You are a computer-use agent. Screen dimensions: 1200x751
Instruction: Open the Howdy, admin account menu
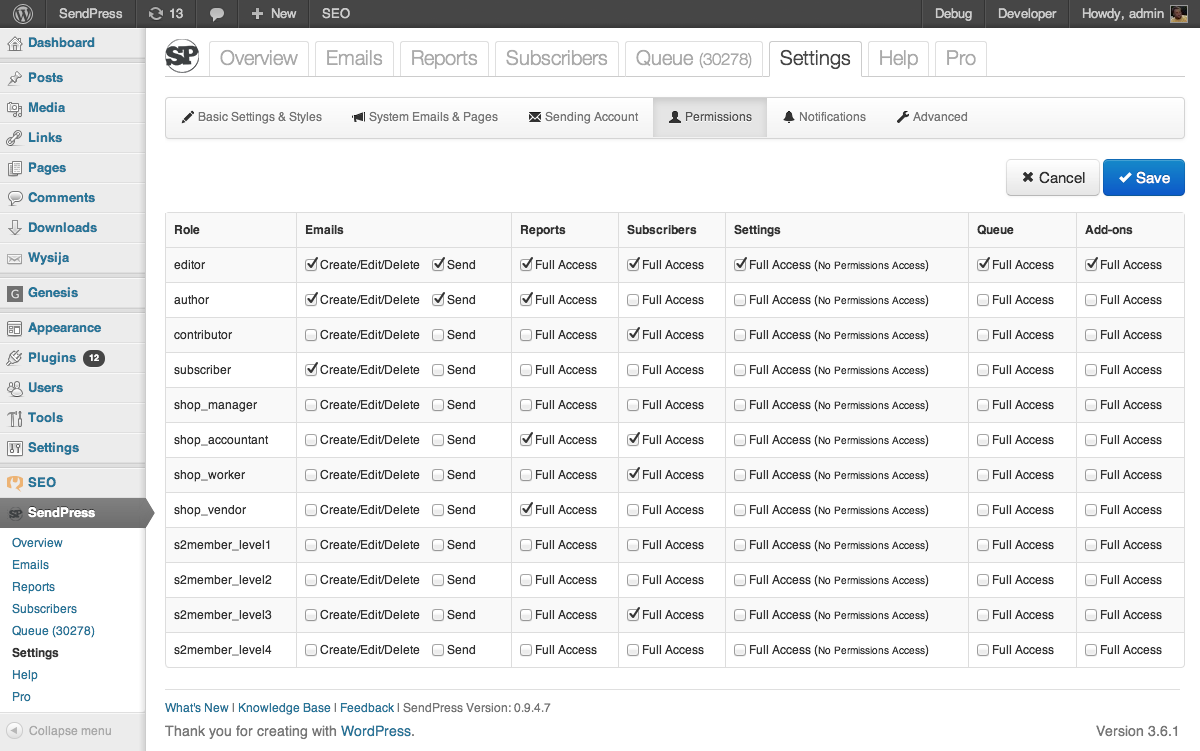[x=1134, y=14]
